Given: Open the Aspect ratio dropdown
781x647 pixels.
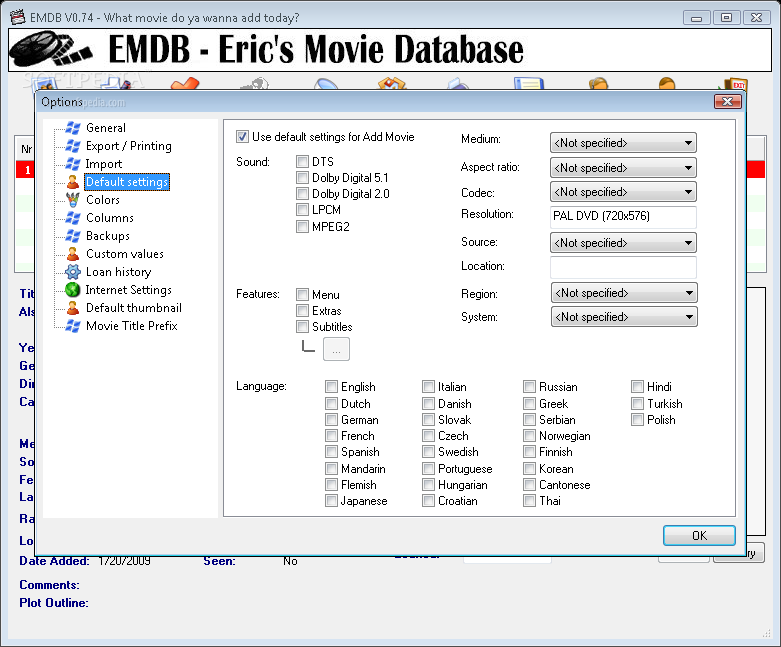Looking at the screenshot, I should pos(623,168).
